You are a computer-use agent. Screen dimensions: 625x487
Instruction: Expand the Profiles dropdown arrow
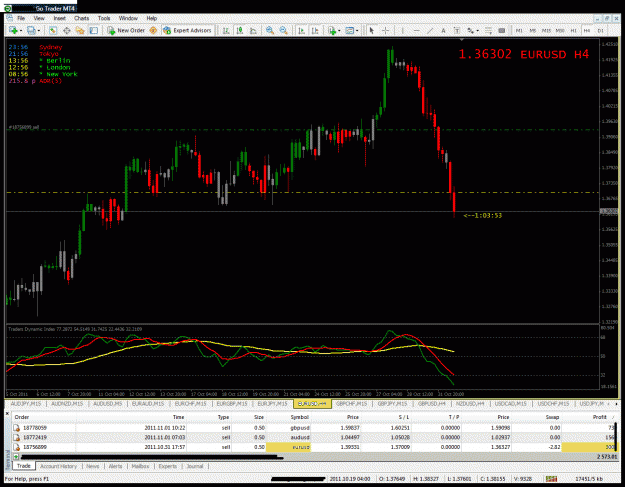coord(38,31)
